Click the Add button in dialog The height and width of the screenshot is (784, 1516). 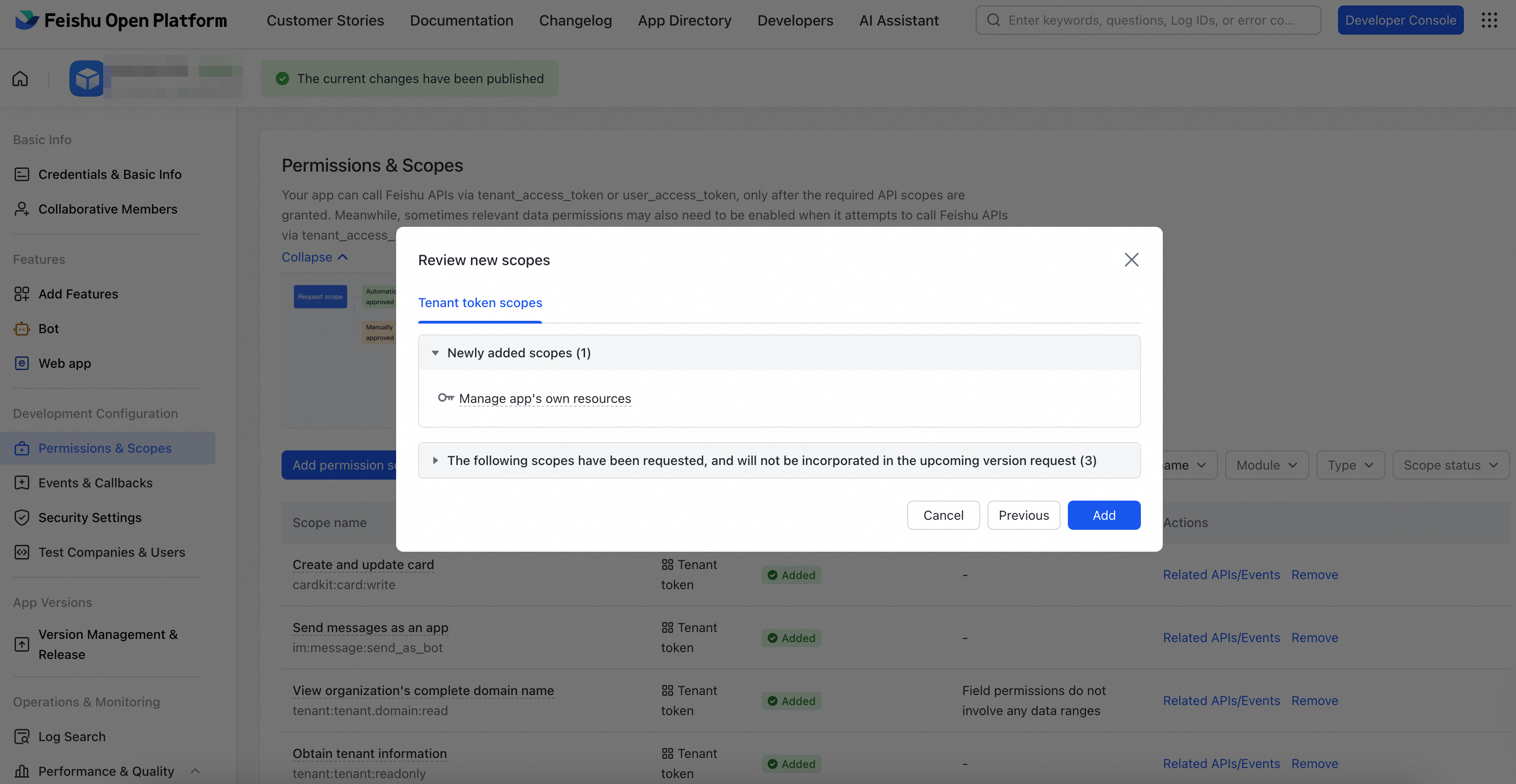click(1103, 515)
